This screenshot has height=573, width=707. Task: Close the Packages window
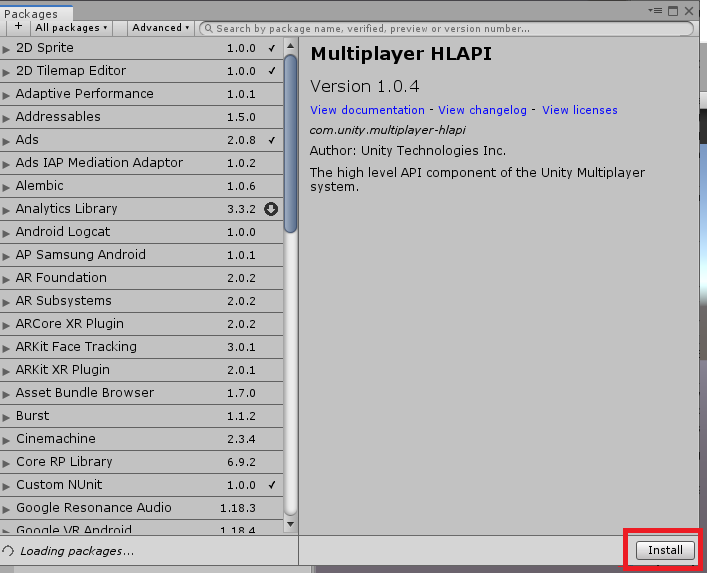[689, 11]
